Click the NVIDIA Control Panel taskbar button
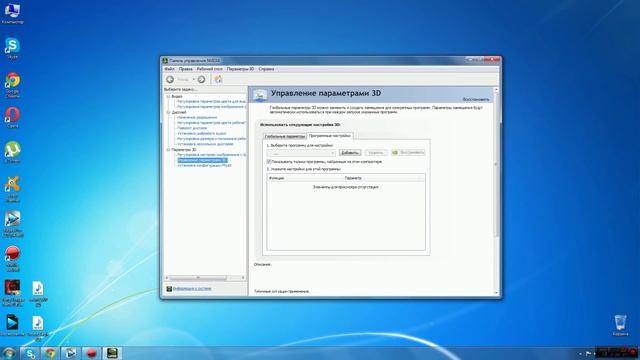Viewport: 640px width, 360px height. click(112, 353)
